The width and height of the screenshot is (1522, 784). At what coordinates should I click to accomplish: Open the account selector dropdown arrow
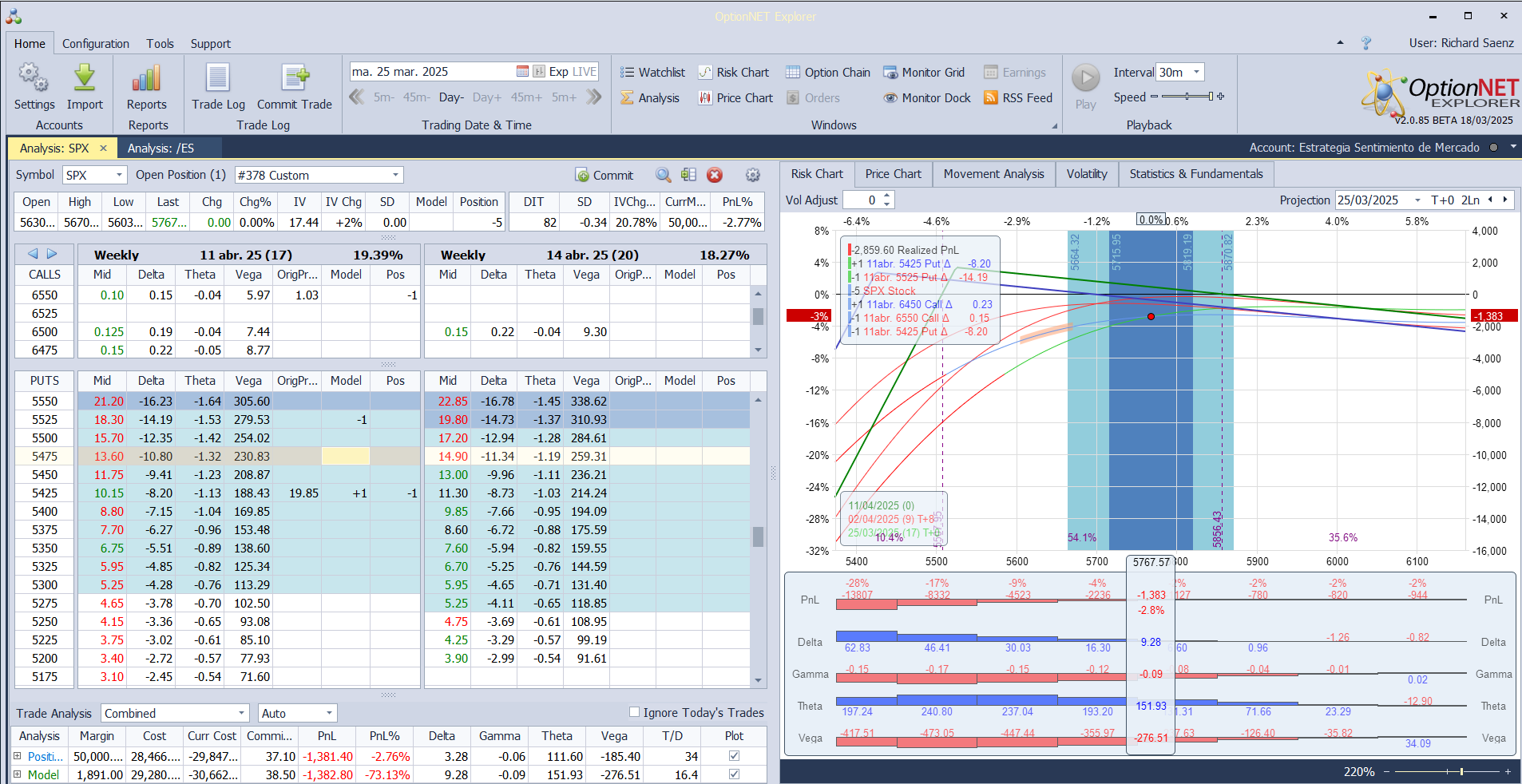(x=1513, y=147)
